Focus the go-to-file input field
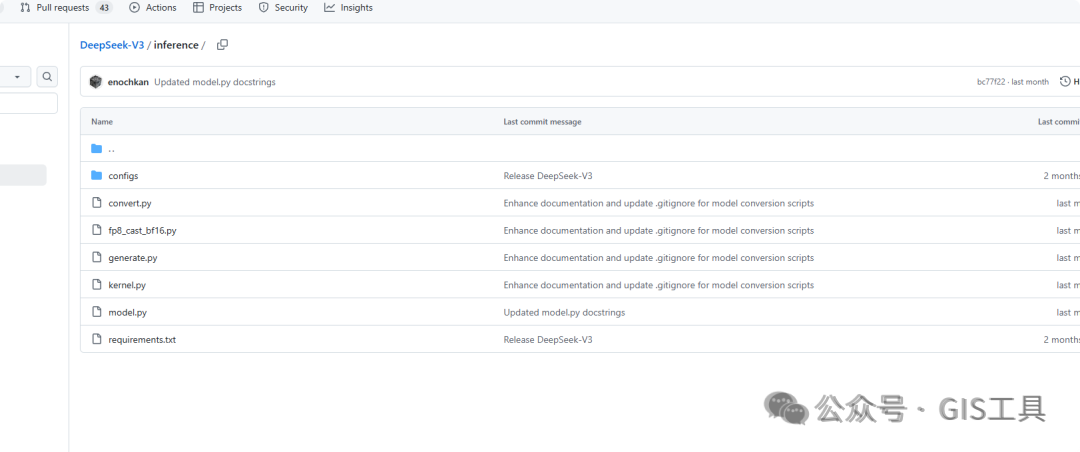This screenshot has width=1080, height=452. click(x=28, y=103)
